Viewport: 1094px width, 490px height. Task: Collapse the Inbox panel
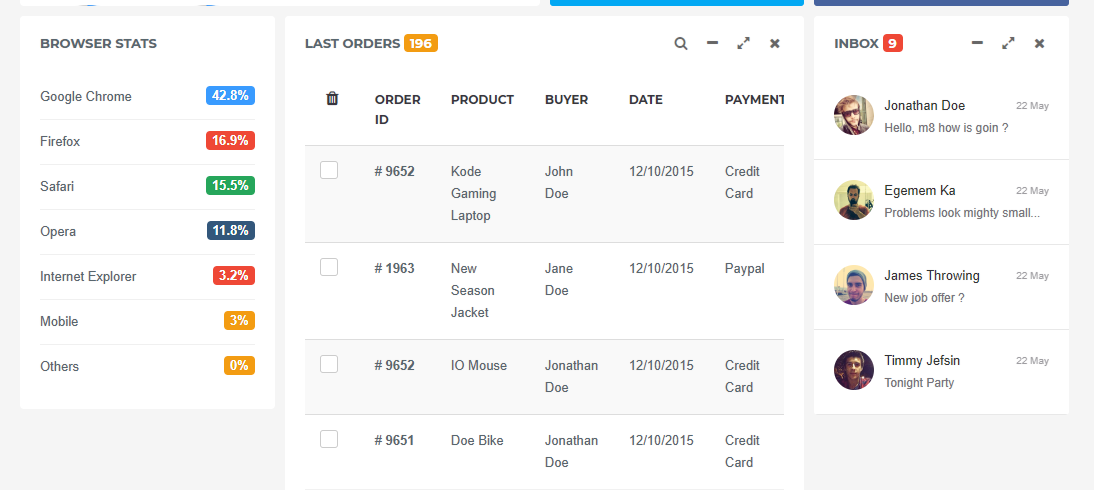[977, 44]
